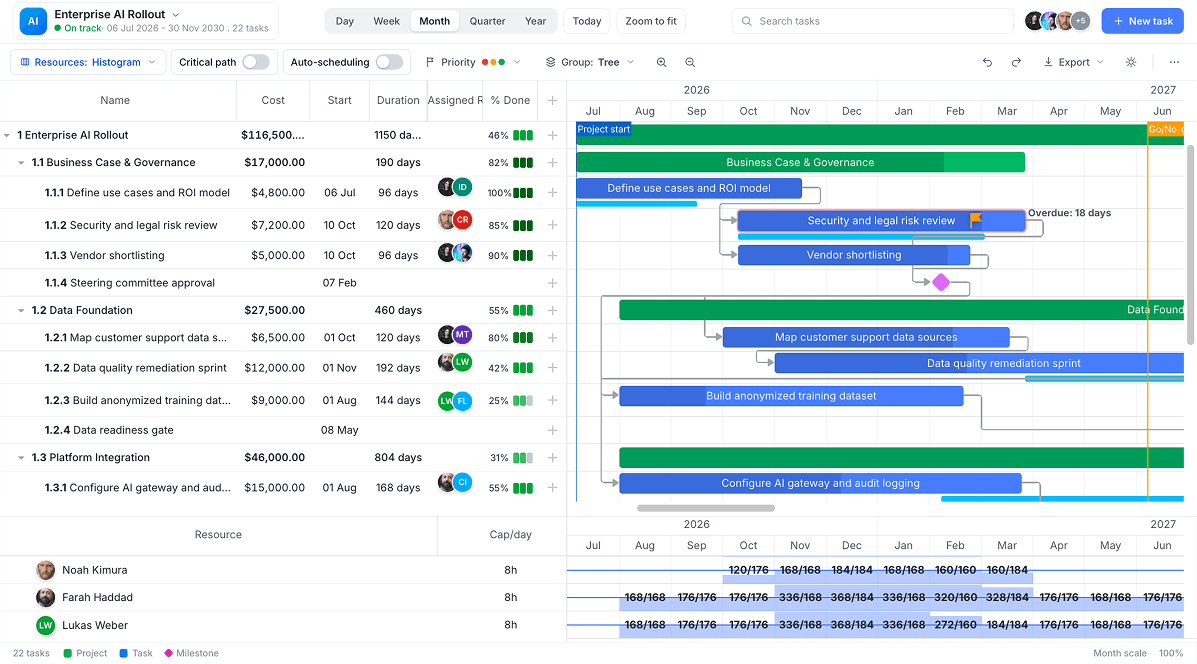This screenshot has height=664, width=1197.
Task: Click the search magnifier icon
Action: coord(747,21)
